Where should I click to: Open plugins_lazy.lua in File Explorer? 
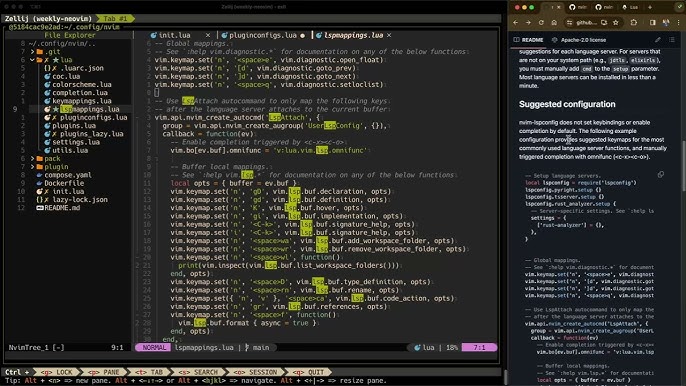(x=91, y=134)
